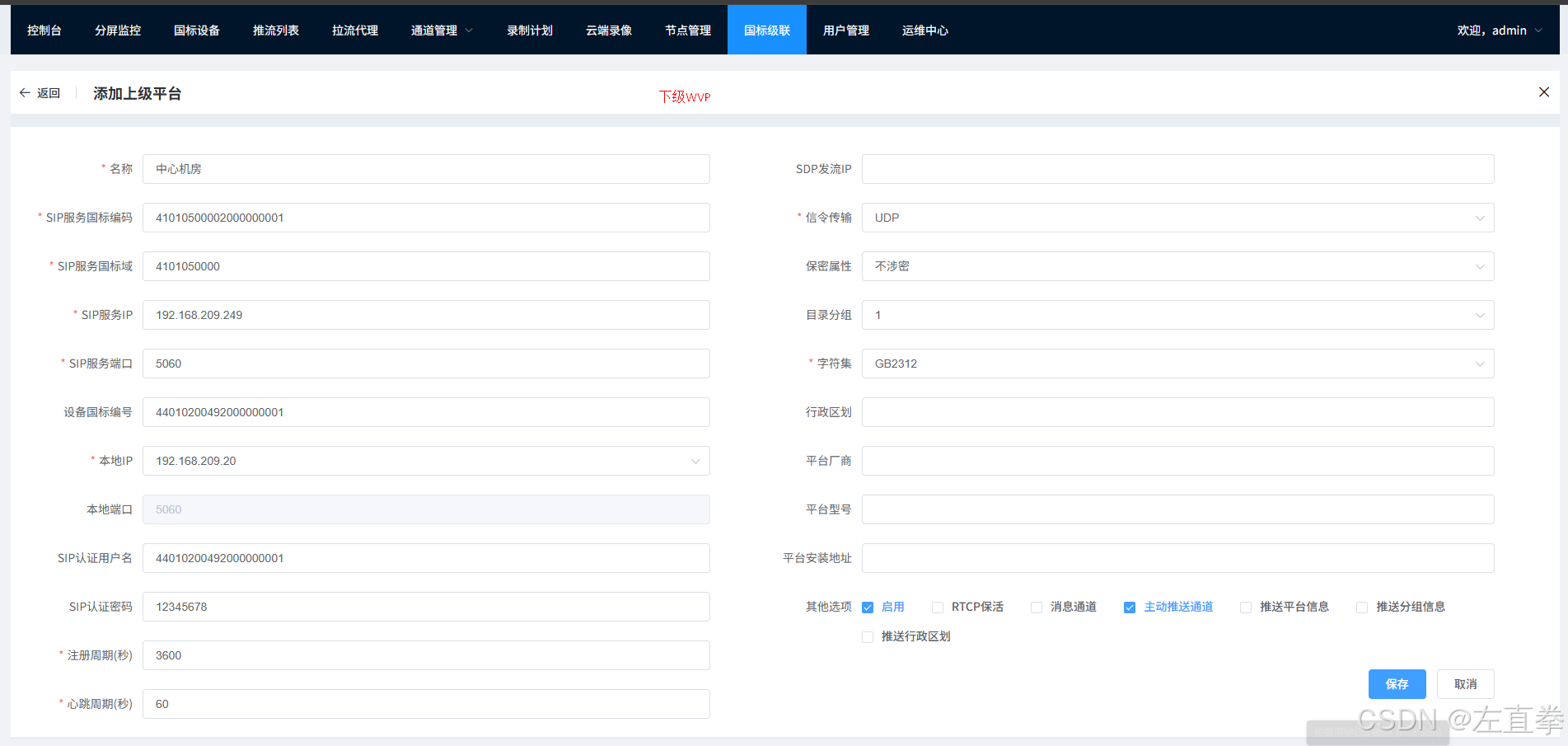
Task: Open the 信令传输 UDP dropdown
Action: [1177, 218]
